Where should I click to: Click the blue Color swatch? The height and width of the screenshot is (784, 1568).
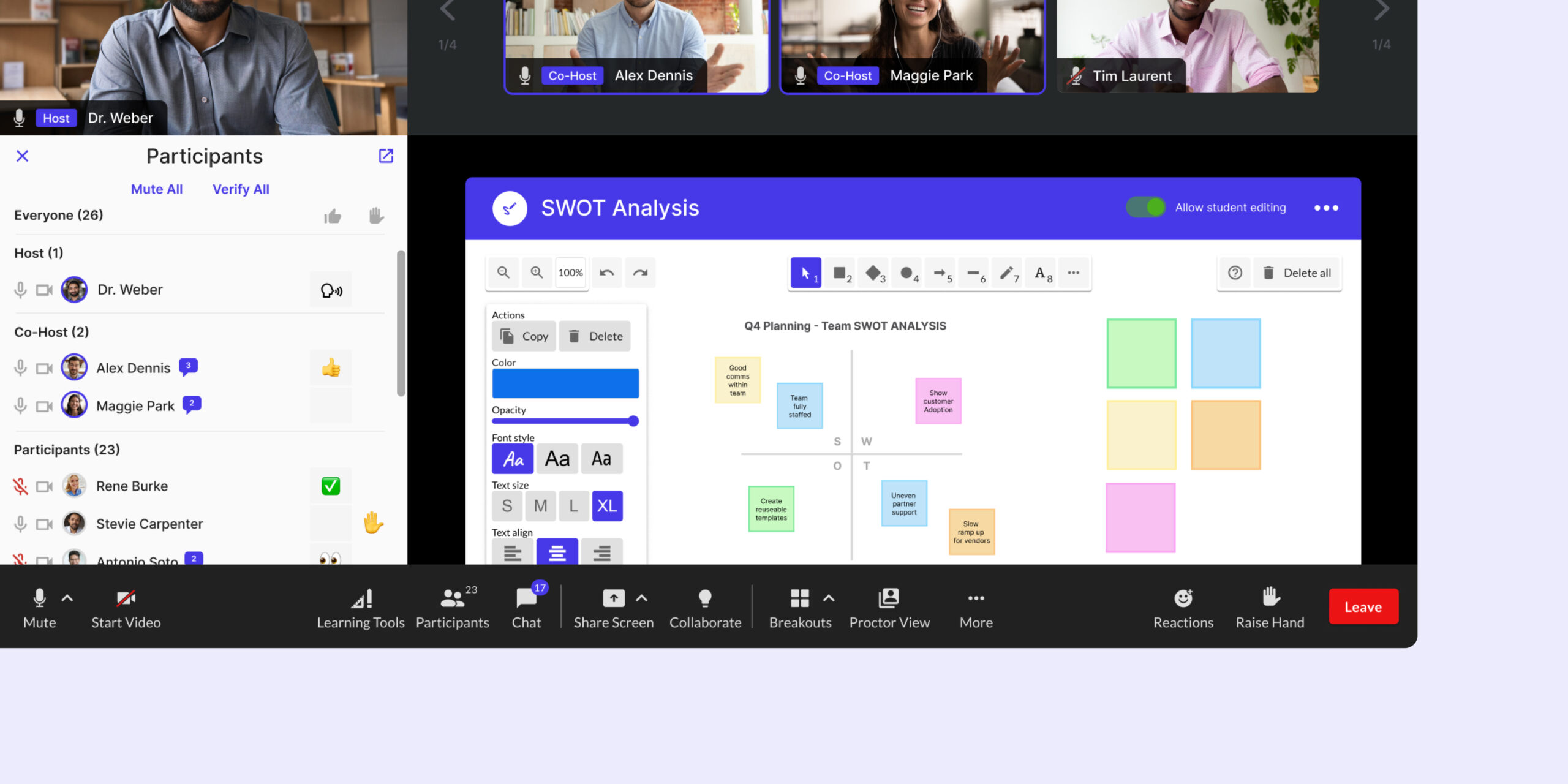coord(565,384)
